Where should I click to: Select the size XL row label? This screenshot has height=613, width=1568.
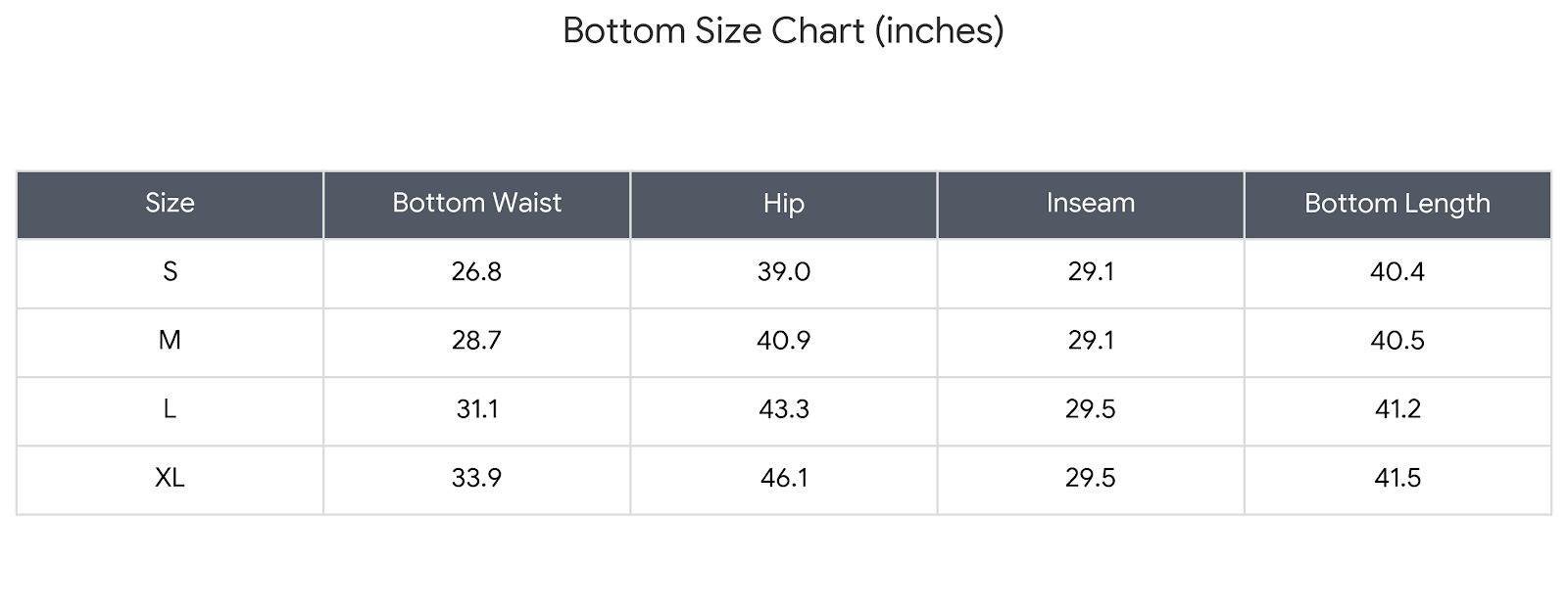(170, 478)
